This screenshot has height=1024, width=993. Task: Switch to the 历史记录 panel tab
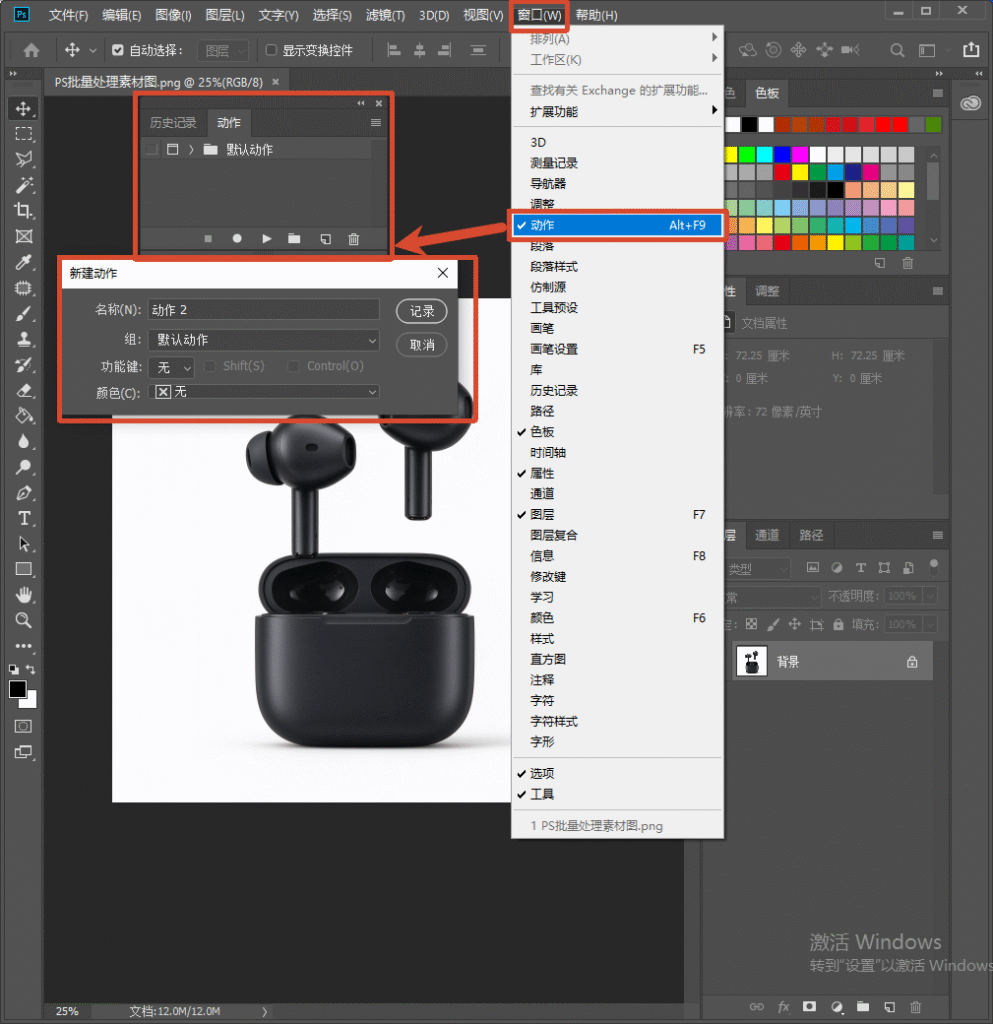click(x=173, y=123)
